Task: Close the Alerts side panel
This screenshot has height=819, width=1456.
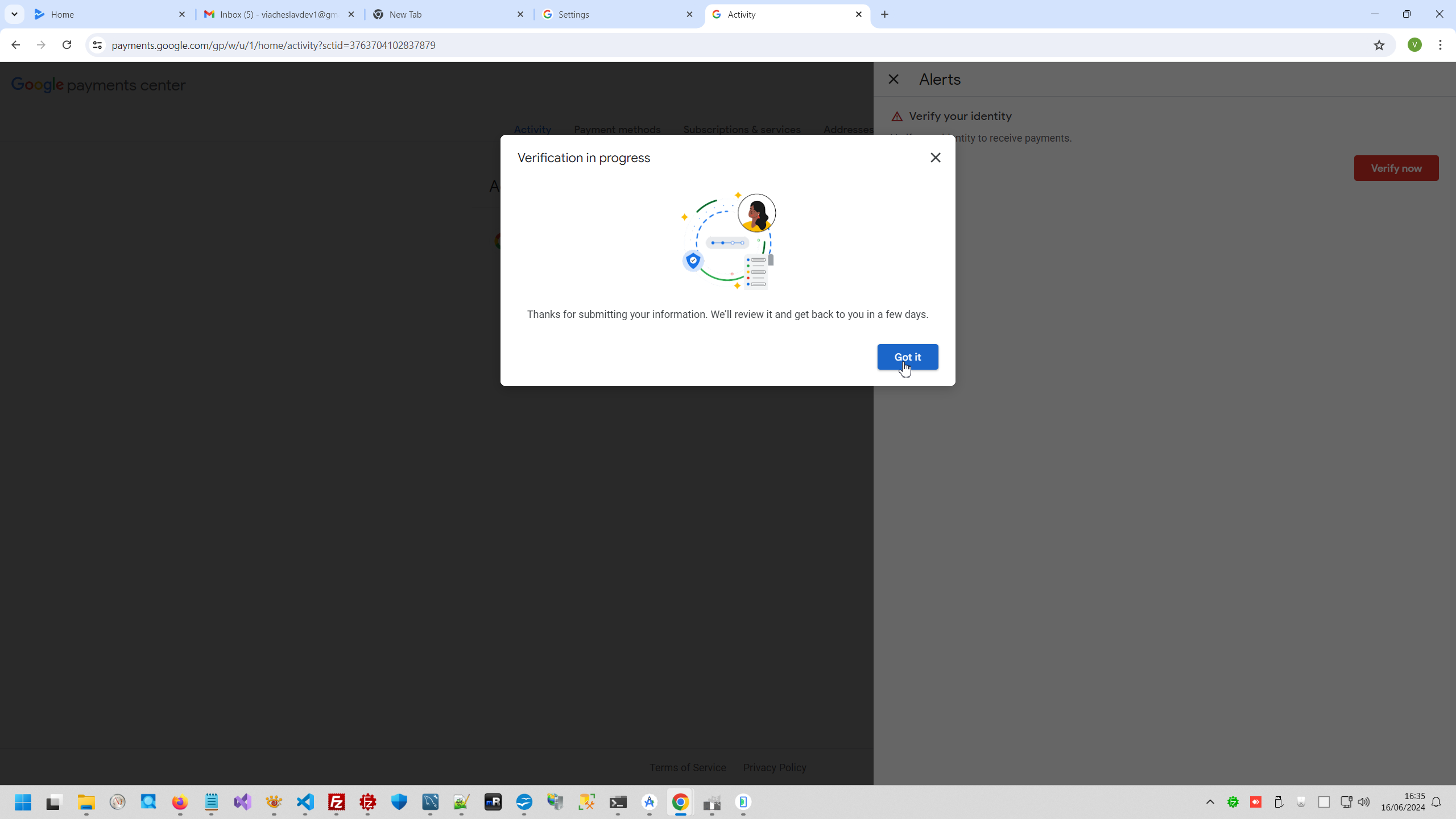Action: coord(893,79)
